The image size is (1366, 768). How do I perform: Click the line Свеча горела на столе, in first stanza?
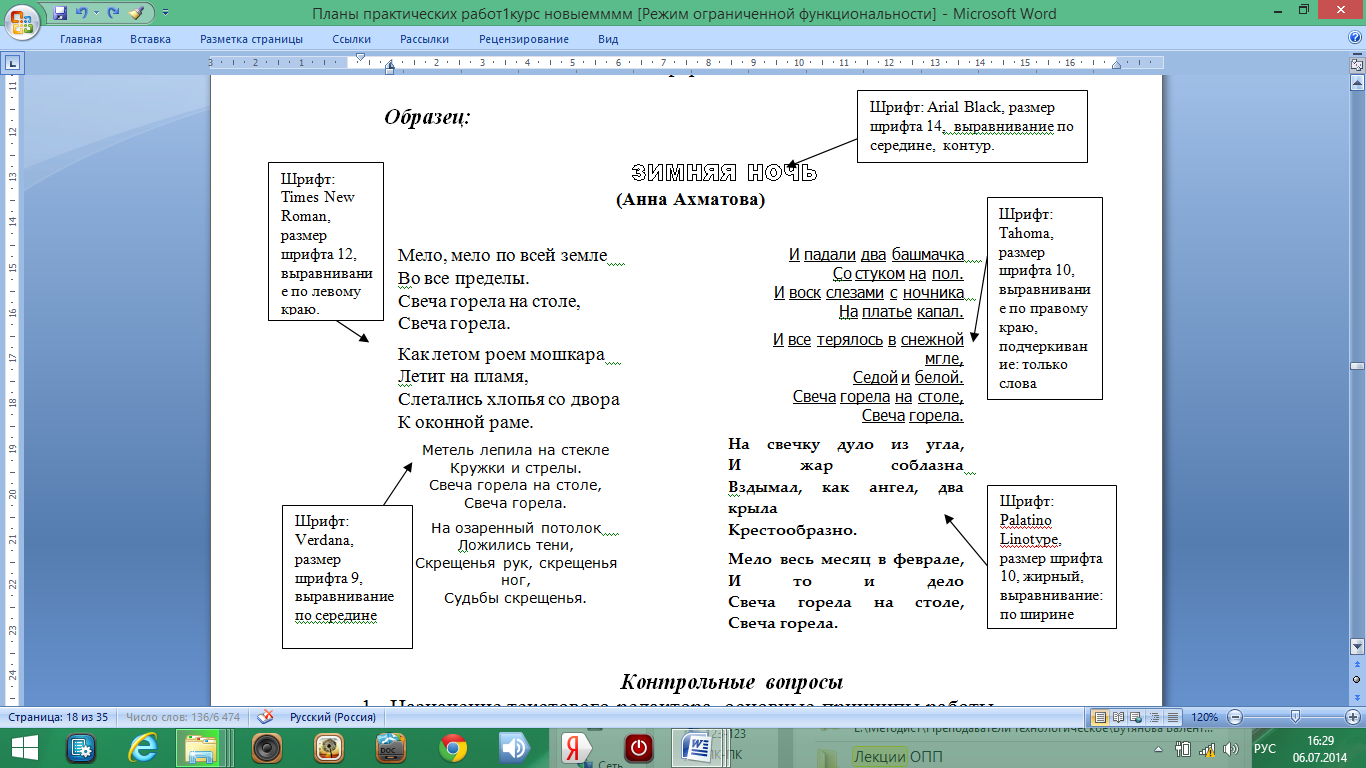click(489, 301)
